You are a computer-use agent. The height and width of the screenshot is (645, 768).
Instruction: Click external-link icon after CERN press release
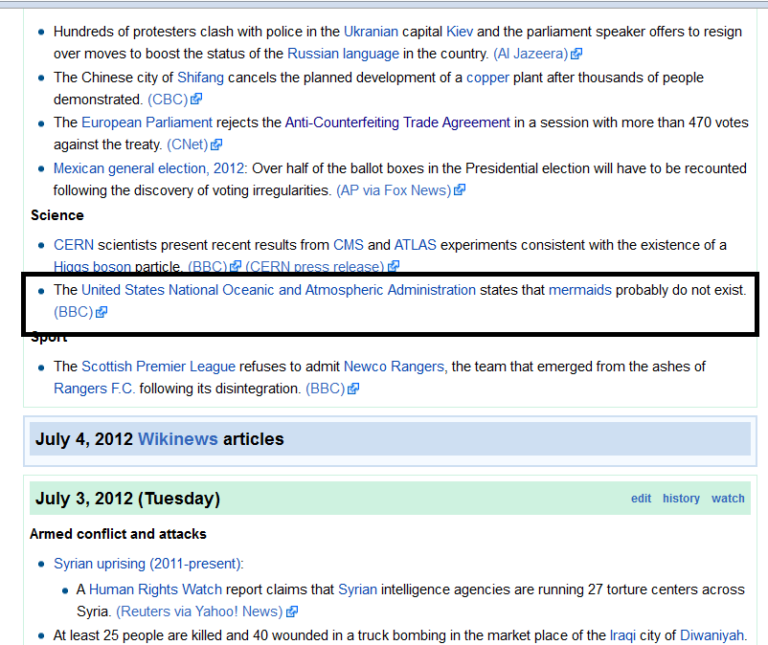pyautogui.click(x=394, y=267)
